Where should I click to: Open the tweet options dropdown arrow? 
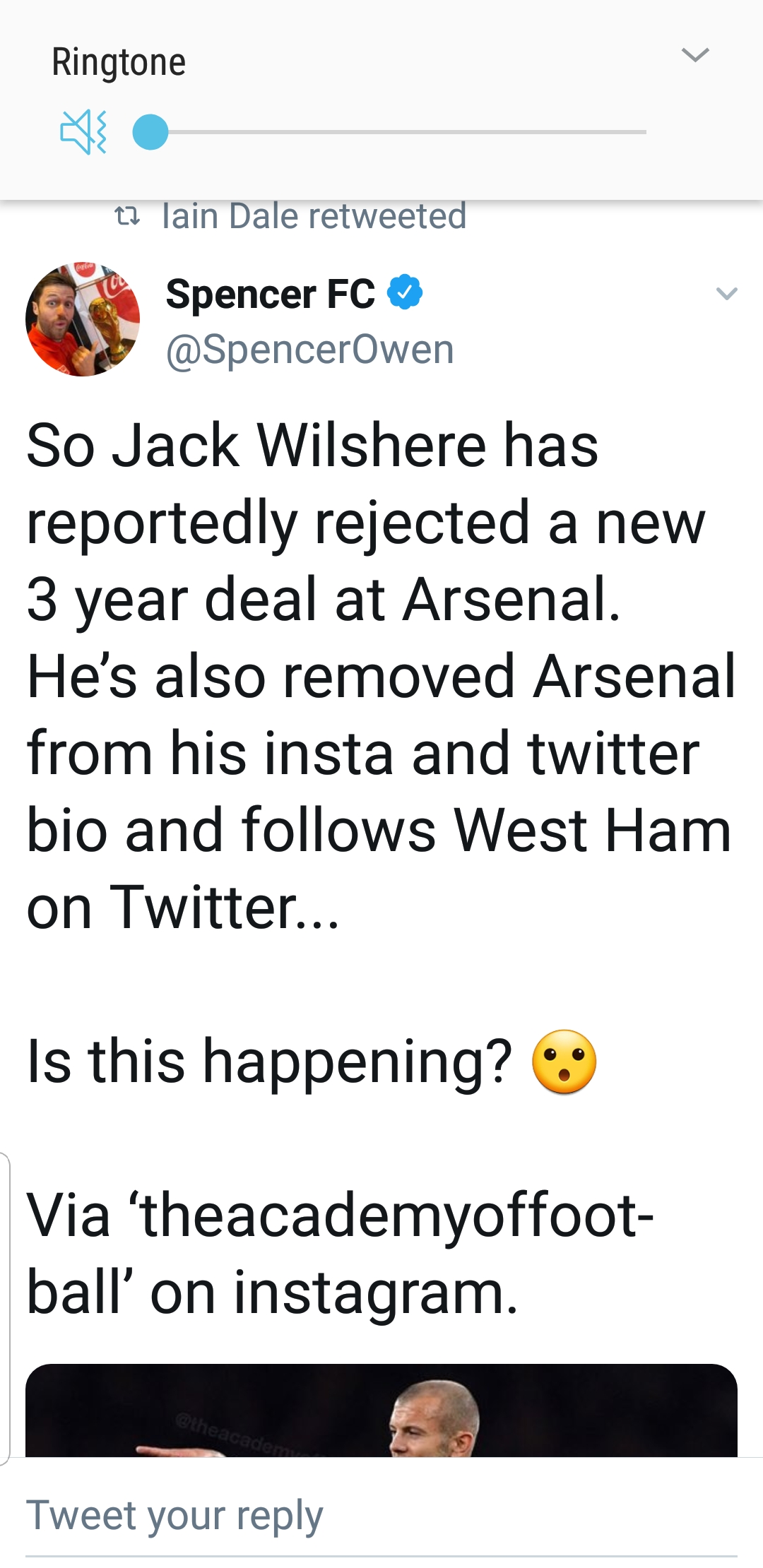pyautogui.click(x=726, y=294)
